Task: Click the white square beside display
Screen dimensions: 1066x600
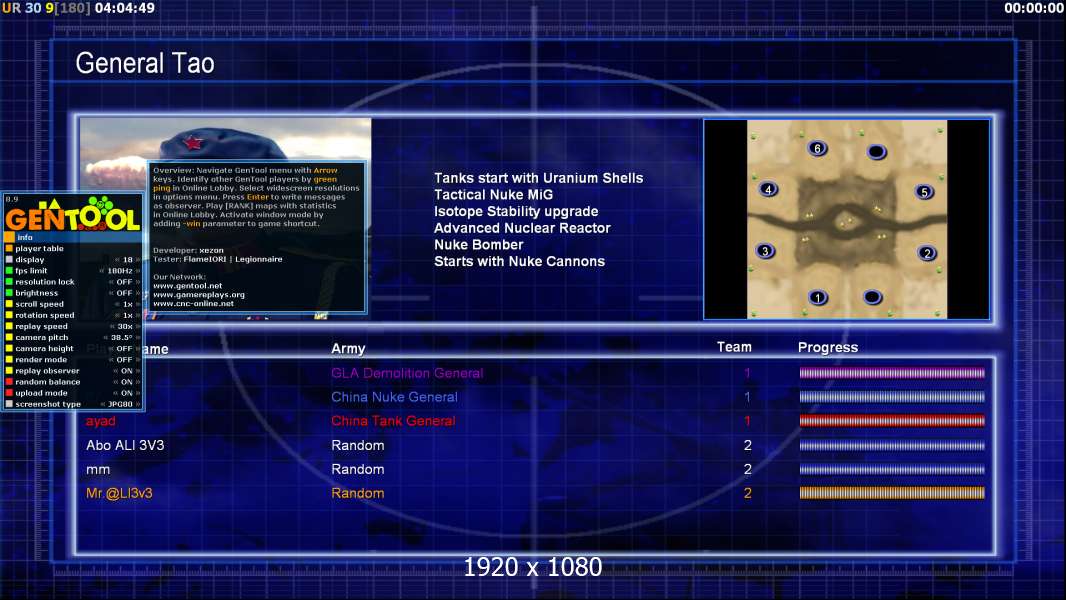Action: (10, 260)
